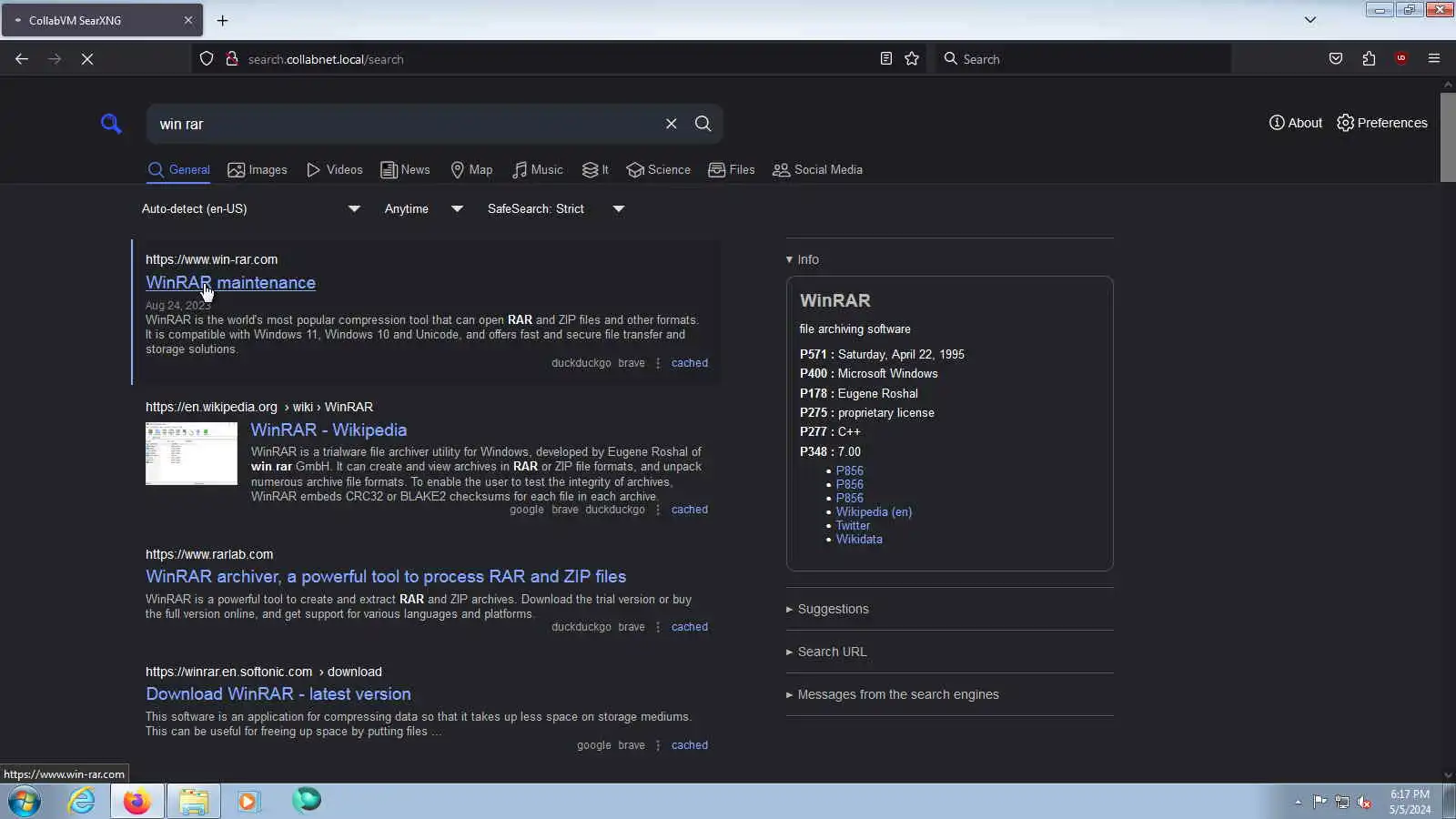Open the WinRAR archiver rarlab result

[386, 577]
